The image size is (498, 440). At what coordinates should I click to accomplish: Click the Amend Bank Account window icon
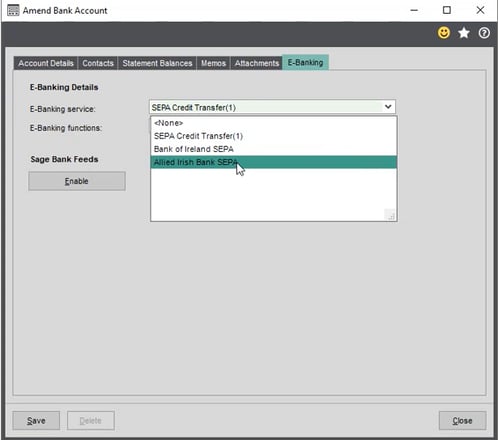13,10
